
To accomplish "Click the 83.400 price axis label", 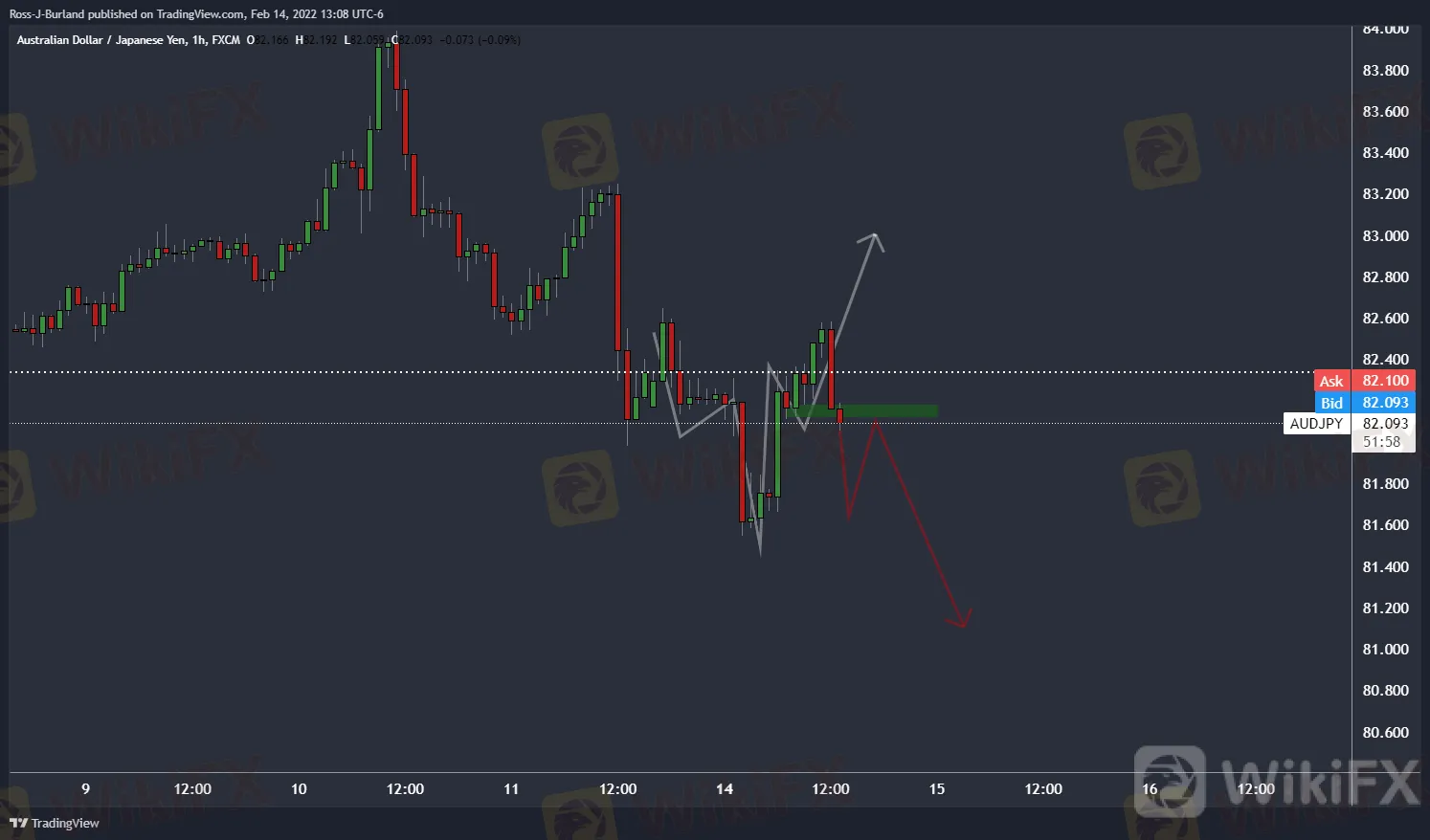I will 1385,153.
